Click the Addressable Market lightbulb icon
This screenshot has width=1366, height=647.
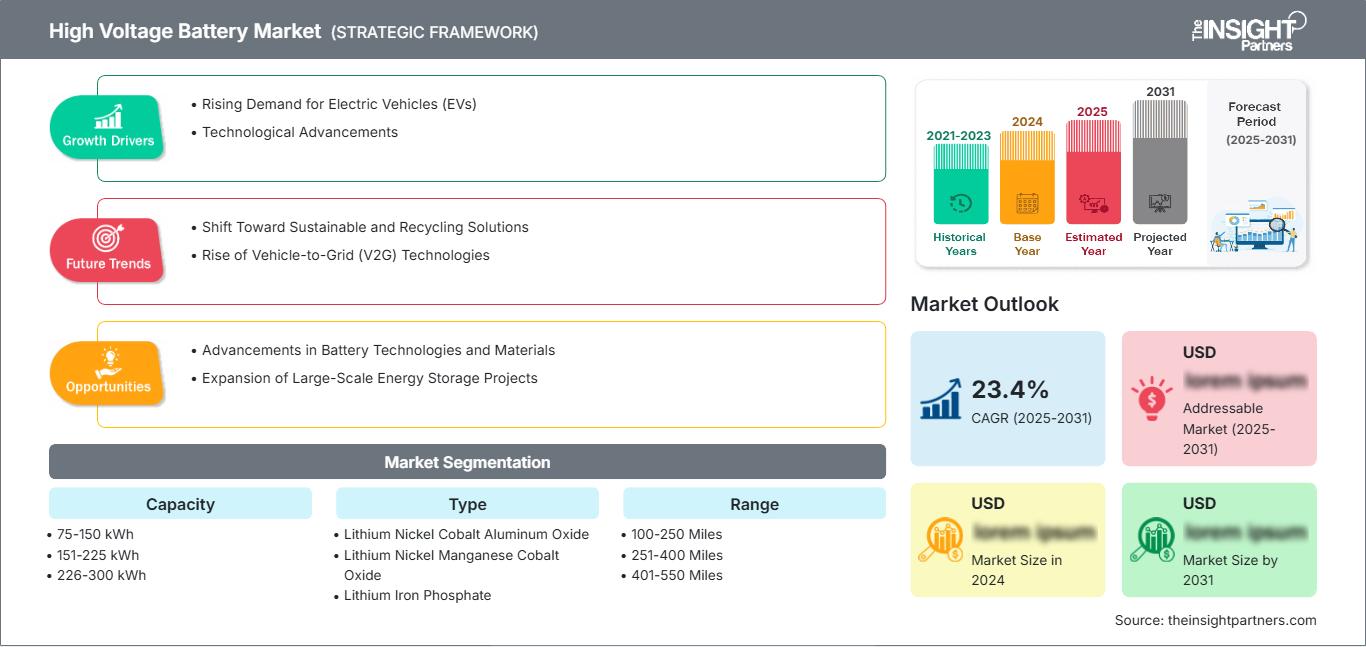pos(1152,398)
